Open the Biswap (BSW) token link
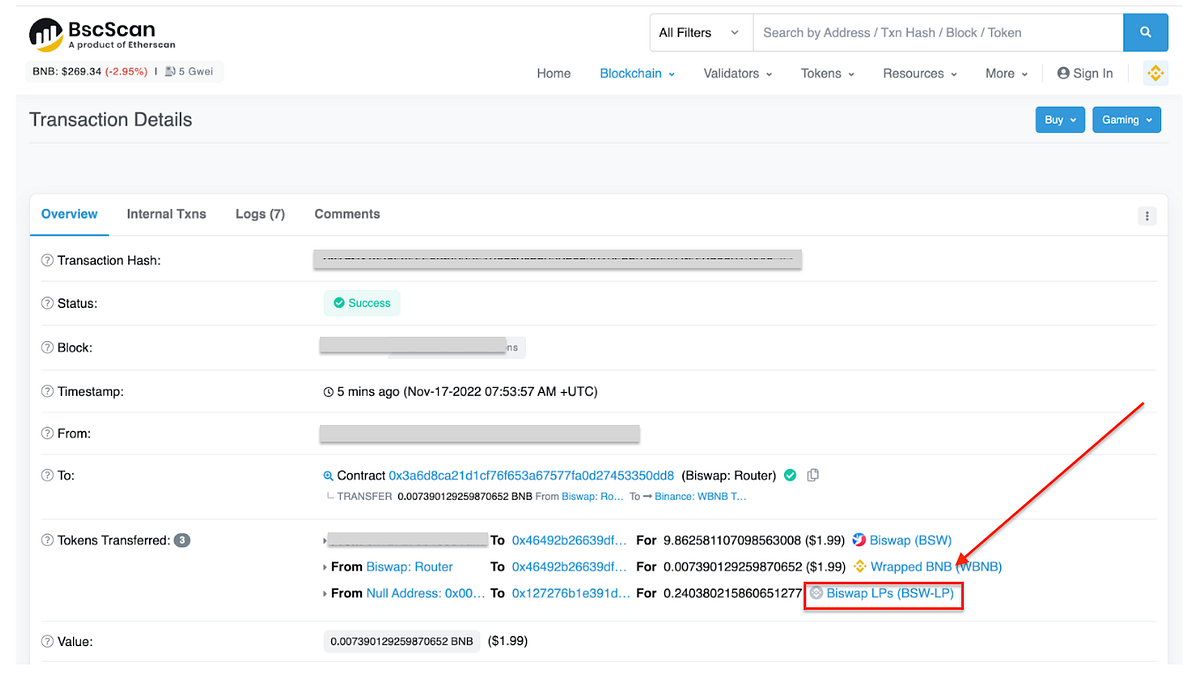 click(x=910, y=540)
